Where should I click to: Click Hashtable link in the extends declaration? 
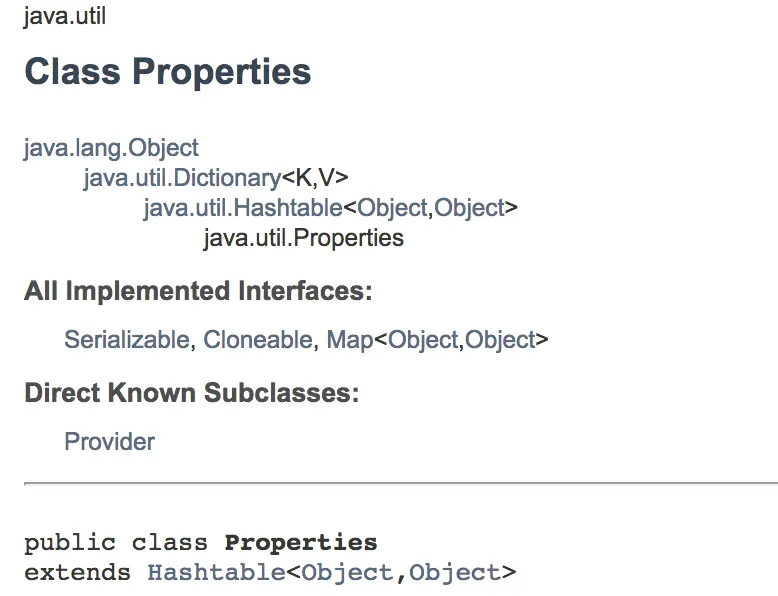[216, 573]
